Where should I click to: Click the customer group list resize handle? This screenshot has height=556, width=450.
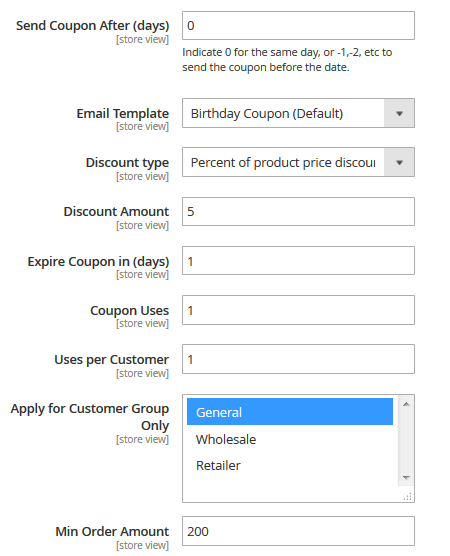tap(408, 496)
